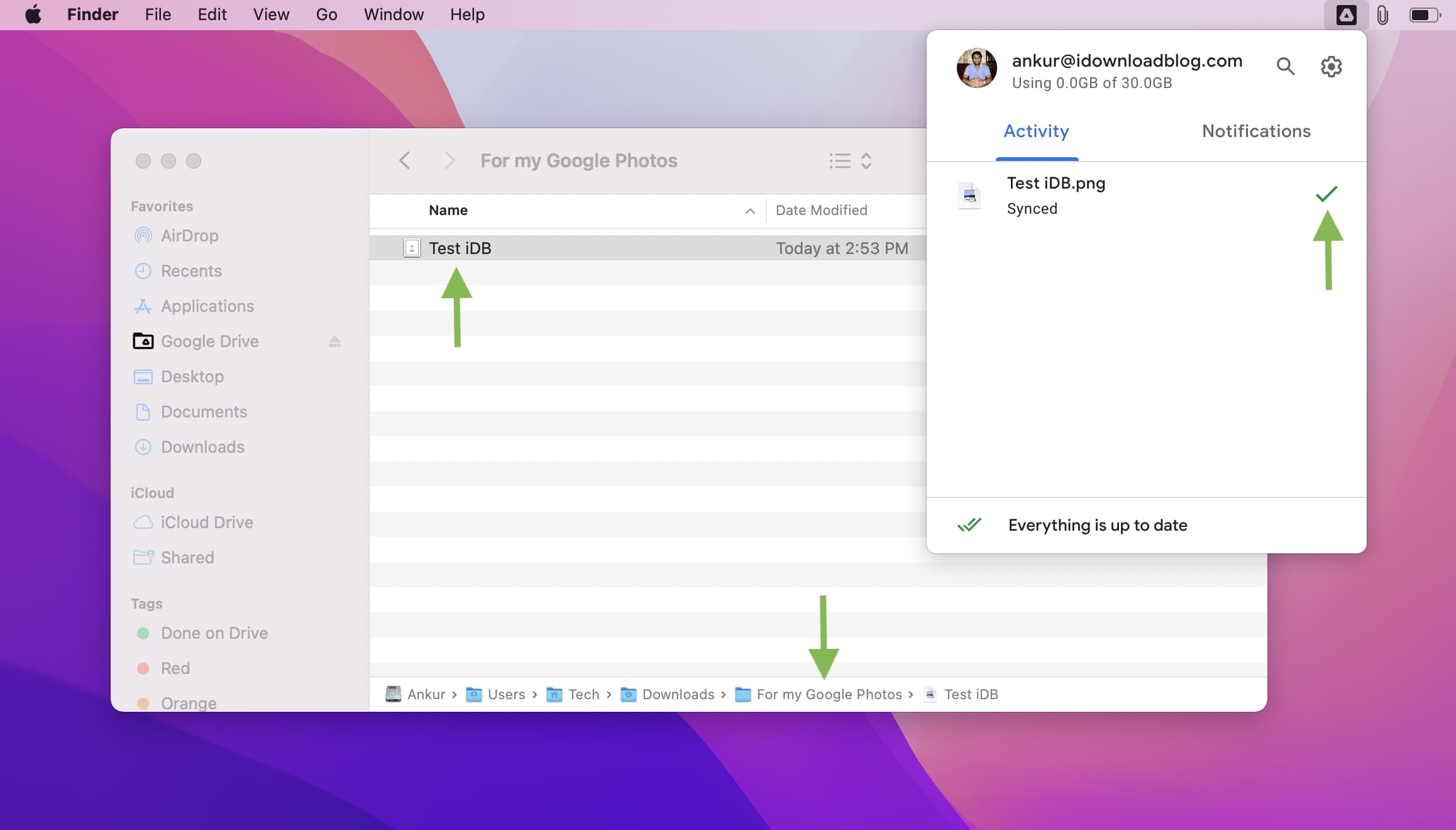Click the paperclip menu bar icon

(x=1382, y=14)
